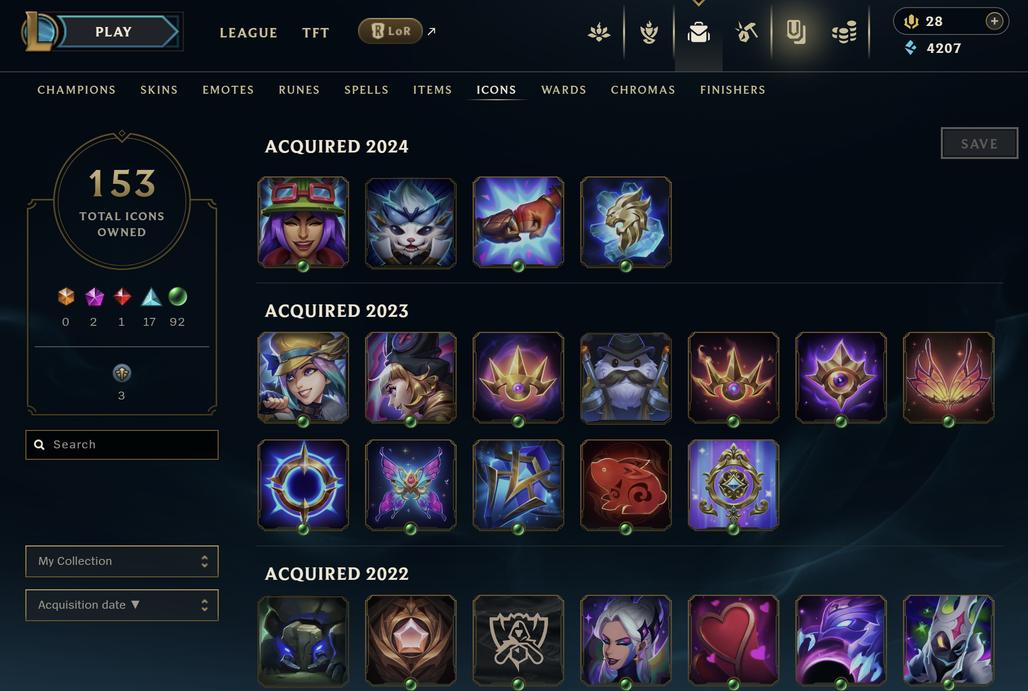This screenshot has width=1028, height=691.
Task: Click the epic purple gem filter icon
Action: point(94,297)
